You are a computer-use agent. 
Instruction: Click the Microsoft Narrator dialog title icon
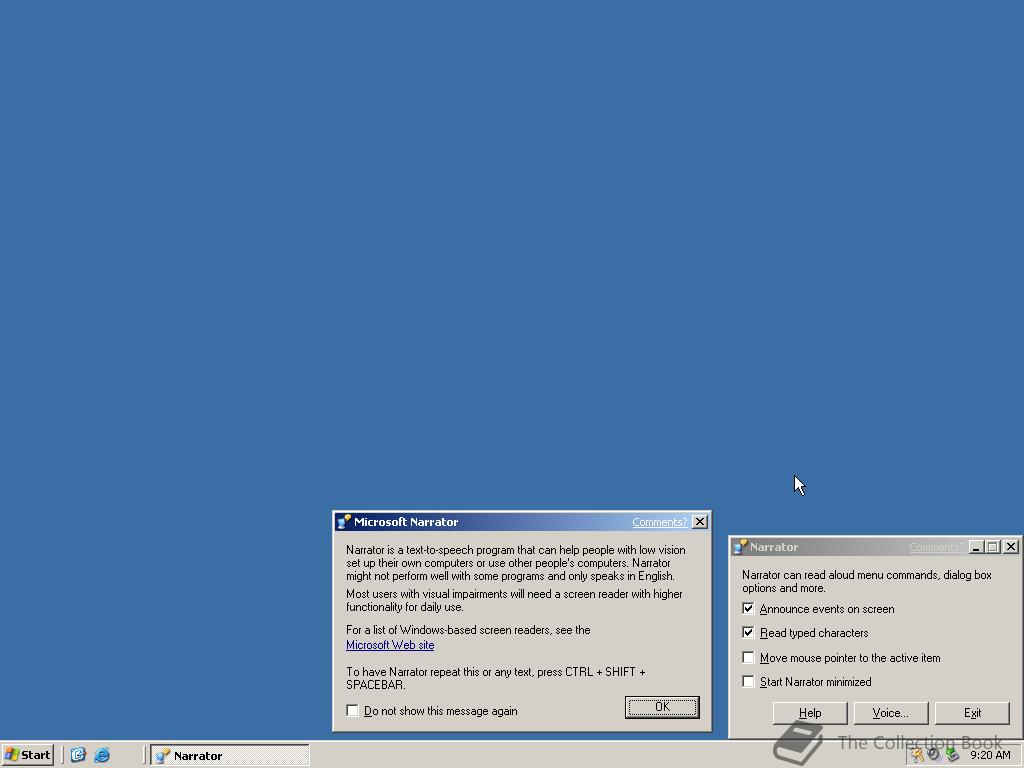[x=344, y=522]
